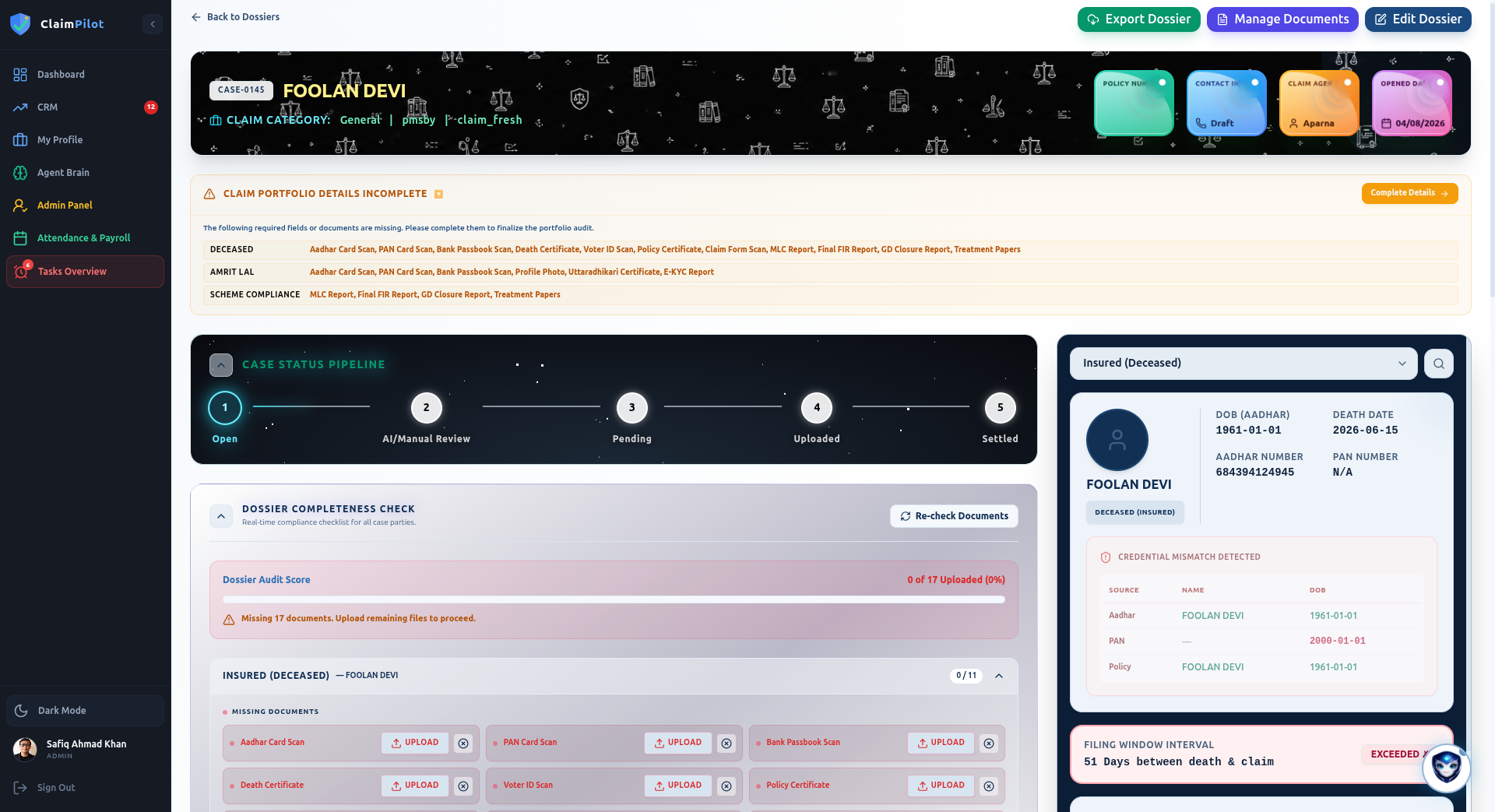Collapse the sidebar with the arrow button
1495x812 pixels.
[153, 24]
